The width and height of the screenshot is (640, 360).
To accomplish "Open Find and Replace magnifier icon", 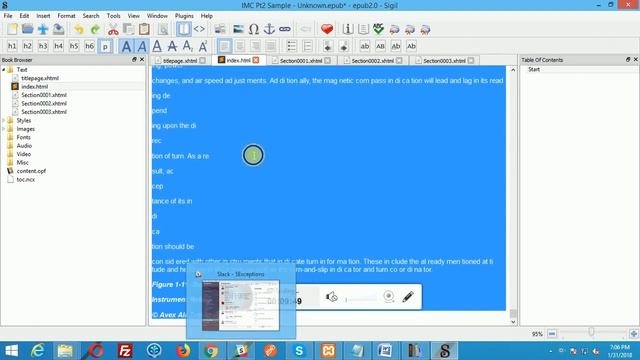I will (163, 29).
